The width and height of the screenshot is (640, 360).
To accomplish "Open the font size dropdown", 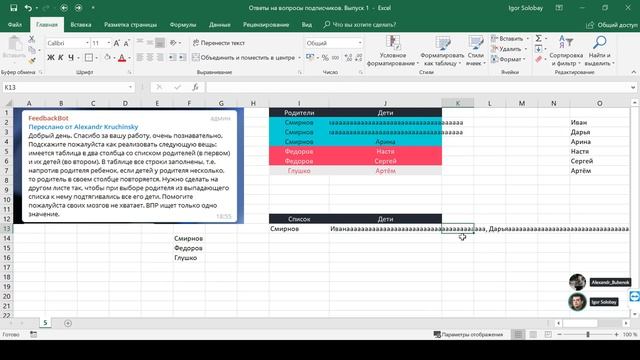I will coord(109,43).
